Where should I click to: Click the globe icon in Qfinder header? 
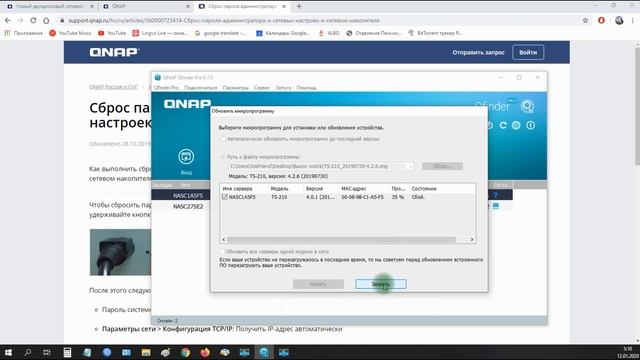[516, 125]
